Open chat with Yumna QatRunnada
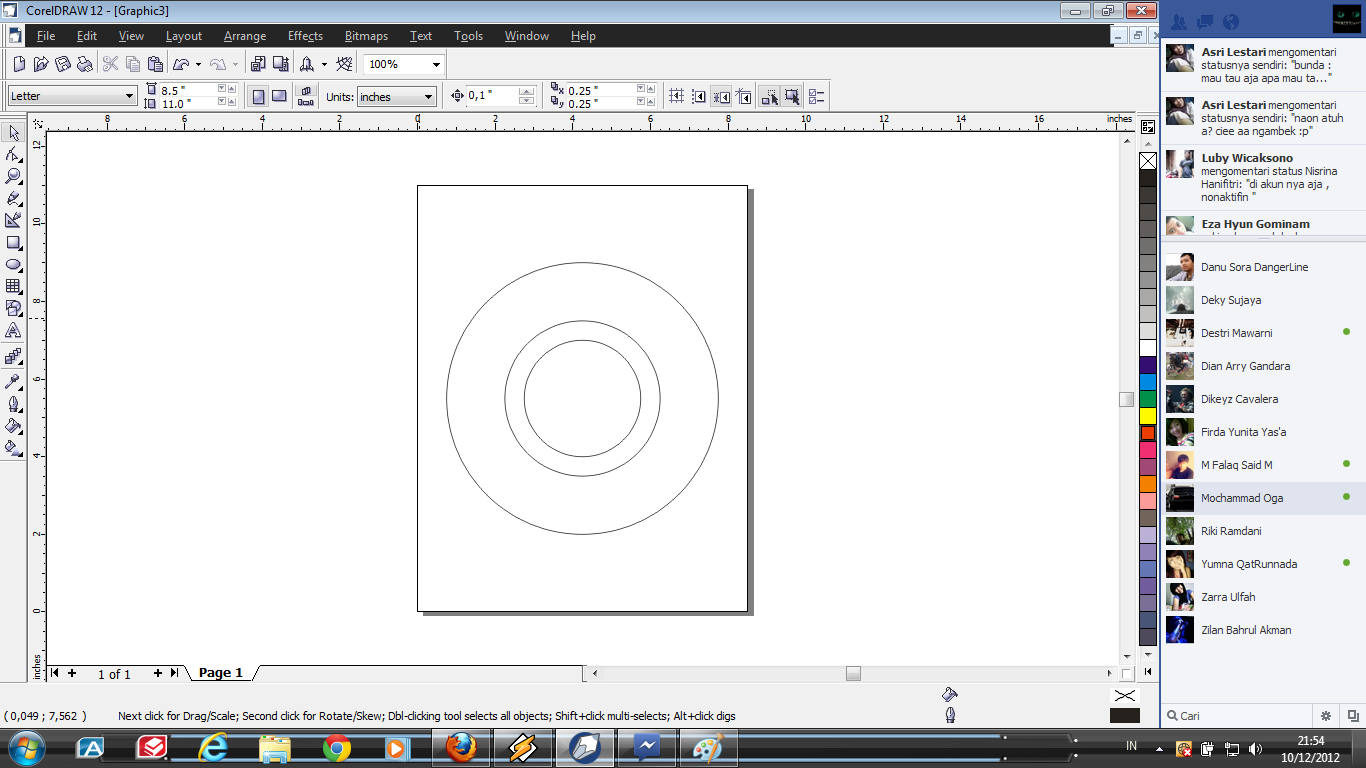The width and height of the screenshot is (1366, 768). point(1262,564)
